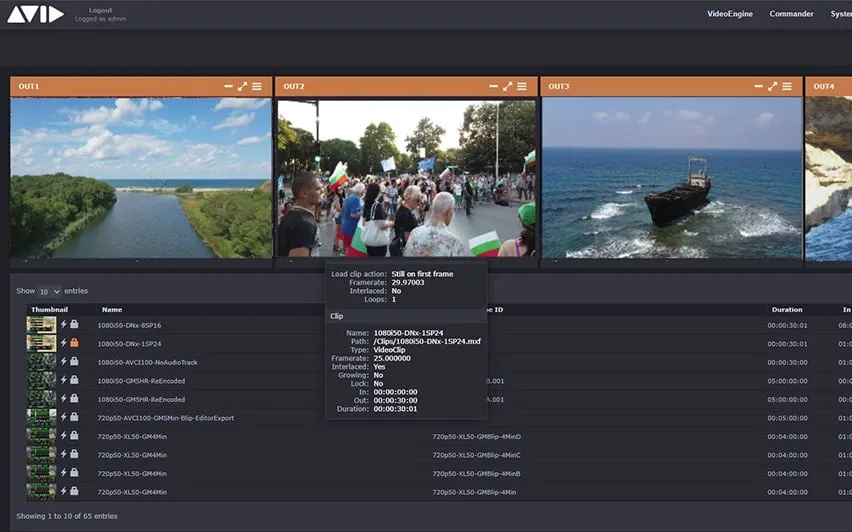The height and width of the screenshot is (532, 852).
Task: Click the Logout link
Action: (x=100, y=10)
